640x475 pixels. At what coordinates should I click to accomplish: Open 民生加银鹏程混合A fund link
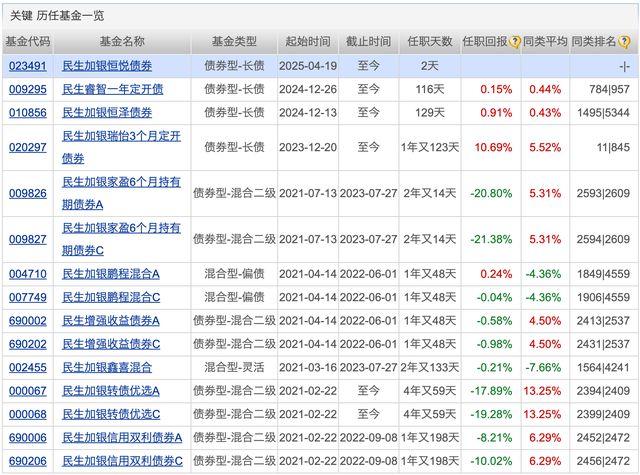(x=111, y=274)
